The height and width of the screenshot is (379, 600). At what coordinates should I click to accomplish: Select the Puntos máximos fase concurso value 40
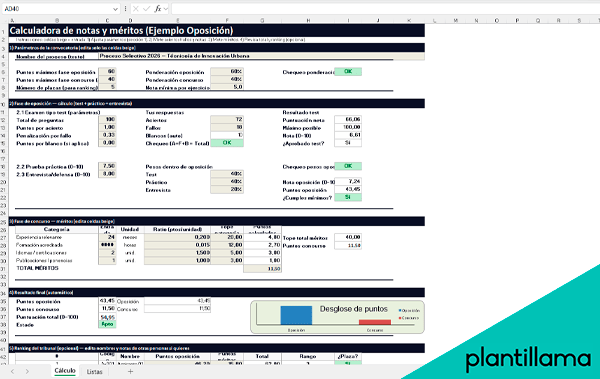click(107, 79)
